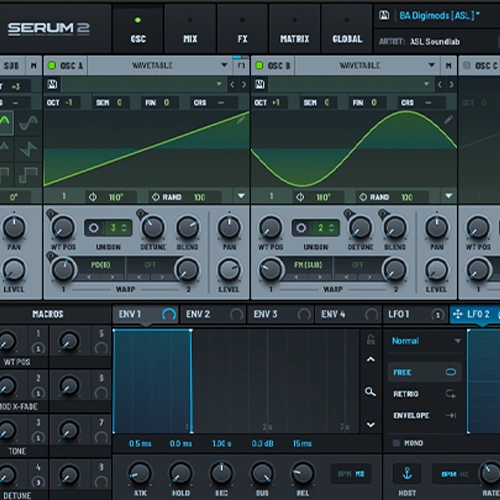Select FREE trigger mode

click(x=424, y=372)
